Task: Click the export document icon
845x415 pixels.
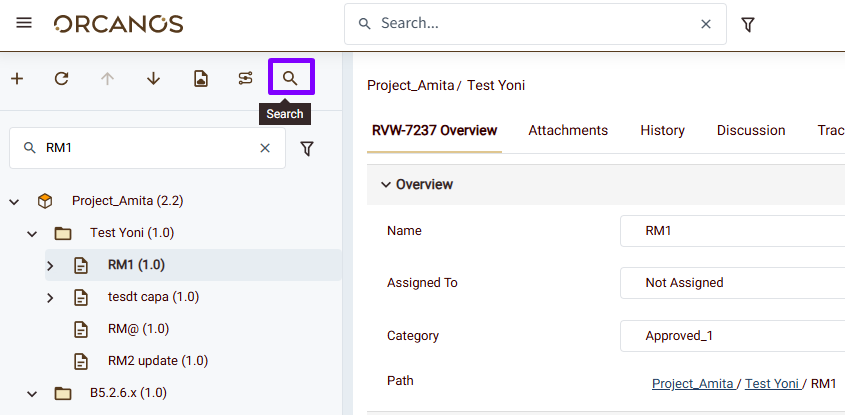Action: [x=201, y=78]
